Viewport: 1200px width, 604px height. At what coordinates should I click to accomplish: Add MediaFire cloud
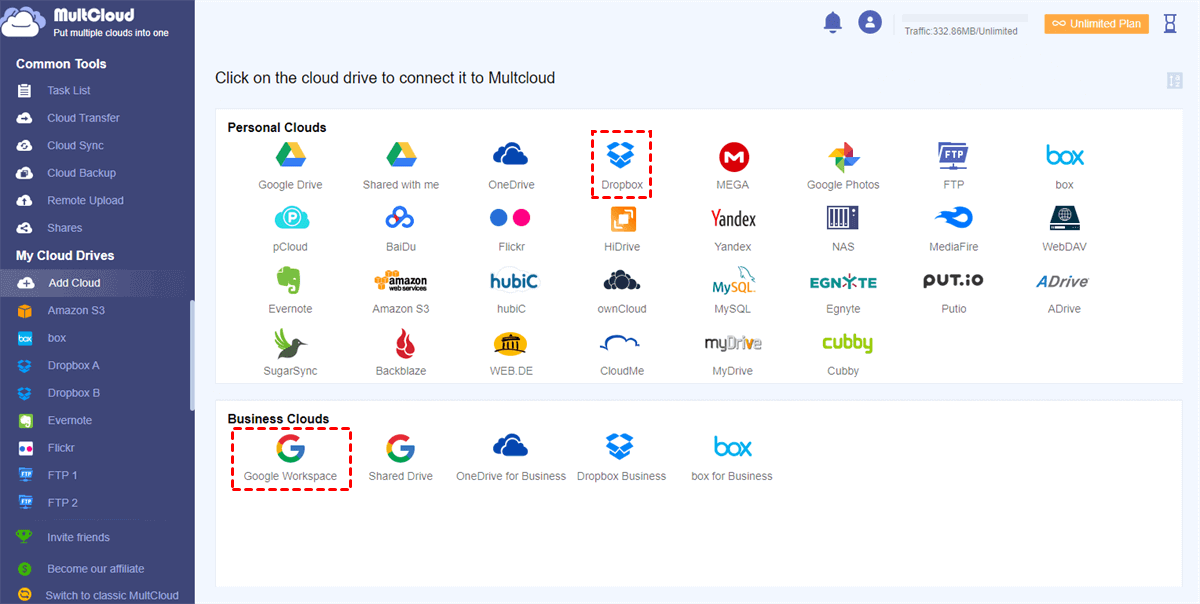click(953, 227)
